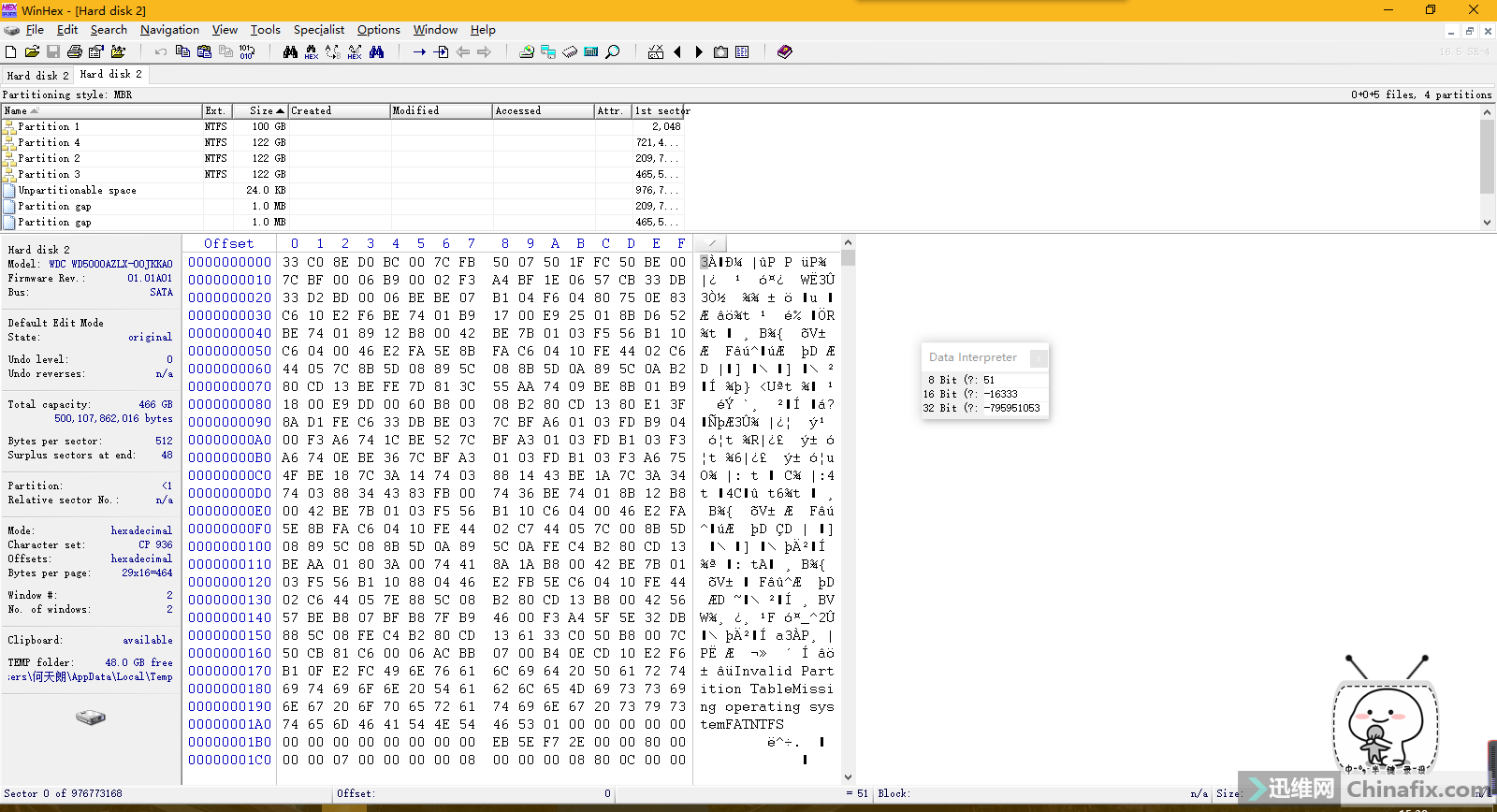
Task: Click the Open Disk icon in toolbar
Action: tap(527, 52)
